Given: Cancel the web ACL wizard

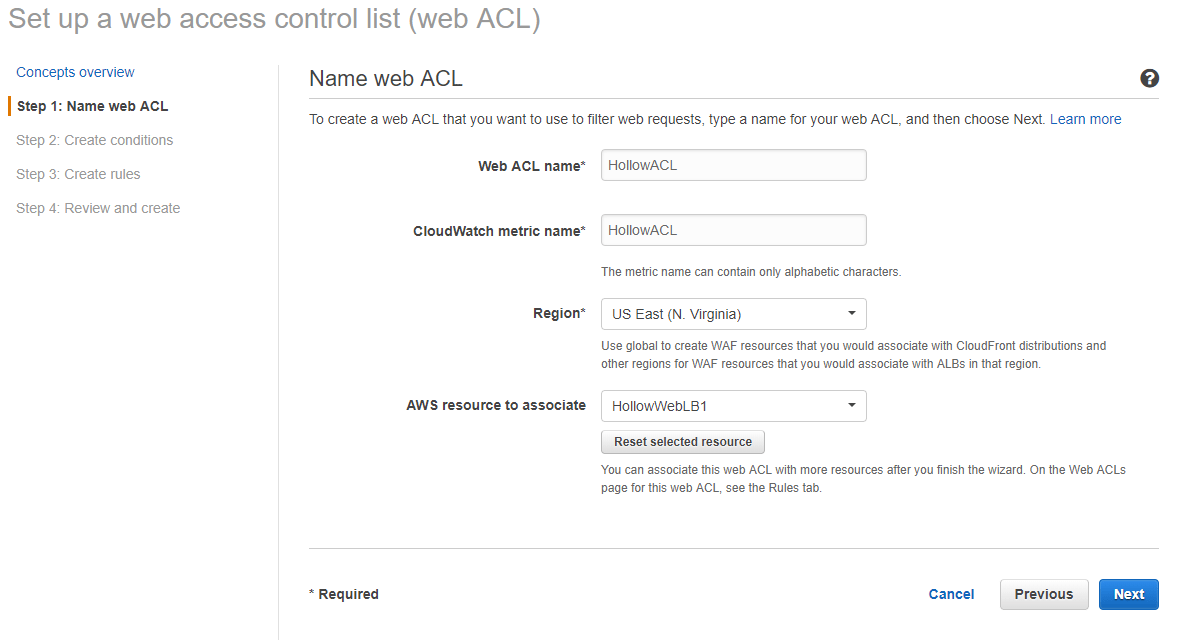Looking at the screenshot, I should pyautogui.click(x=951, y=595).
